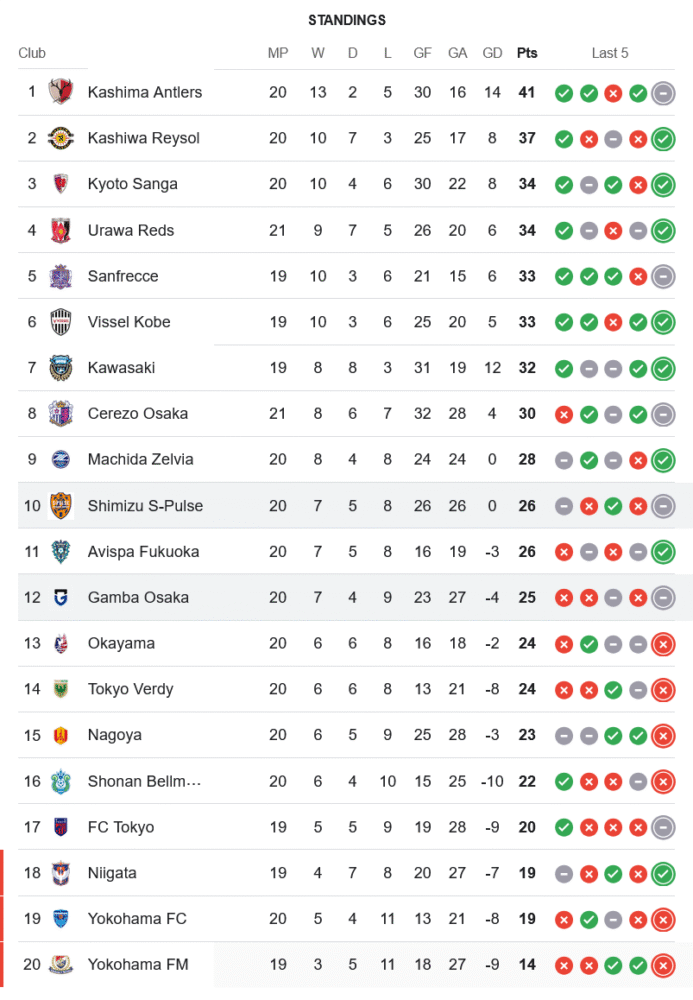
Task: Open the Kyoto Sanga team name link
Action: [132, 184]
